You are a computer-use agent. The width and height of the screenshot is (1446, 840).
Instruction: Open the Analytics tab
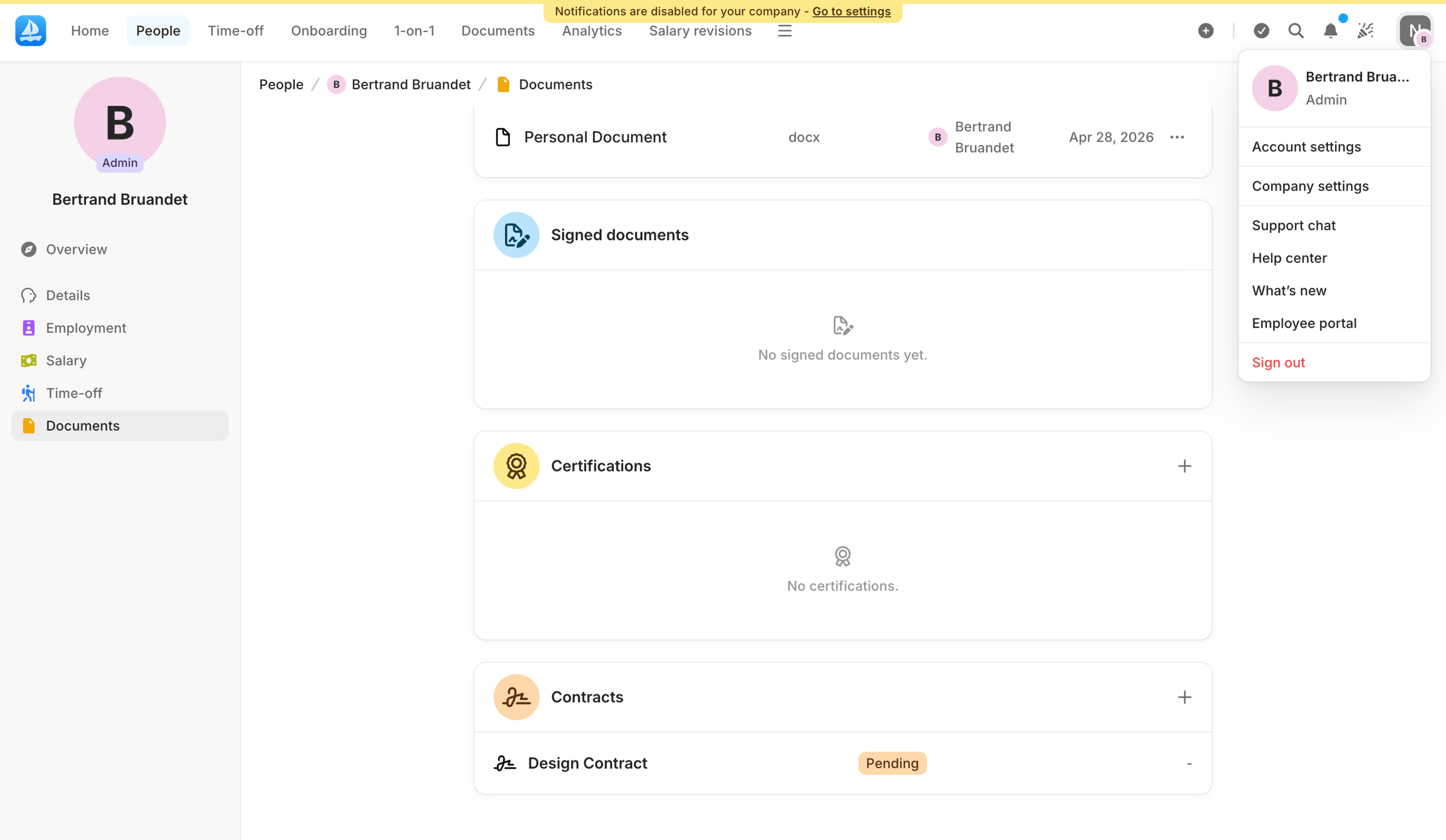592,31
